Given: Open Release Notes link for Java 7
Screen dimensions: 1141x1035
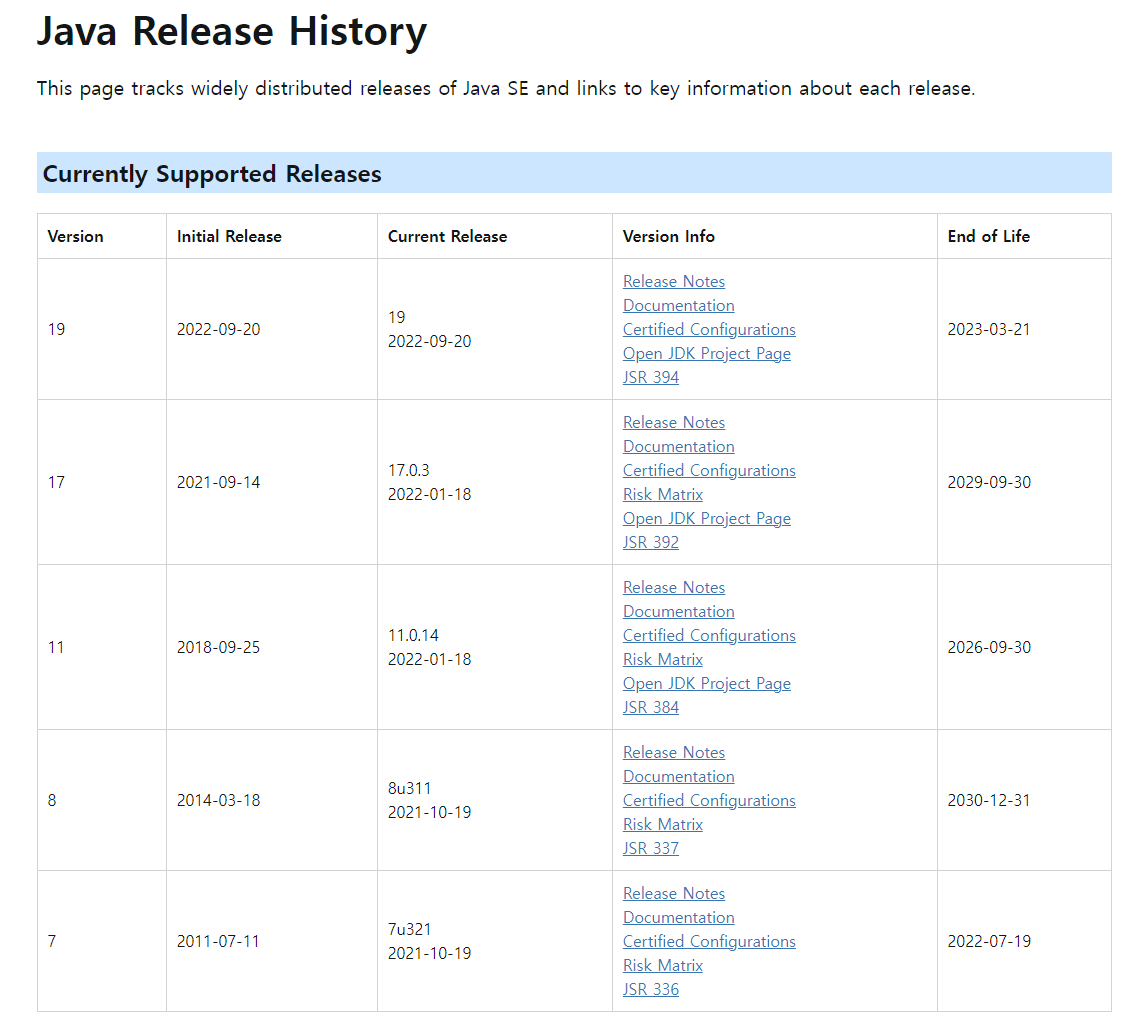Looking at the screenshot, I should click(674, 895).
